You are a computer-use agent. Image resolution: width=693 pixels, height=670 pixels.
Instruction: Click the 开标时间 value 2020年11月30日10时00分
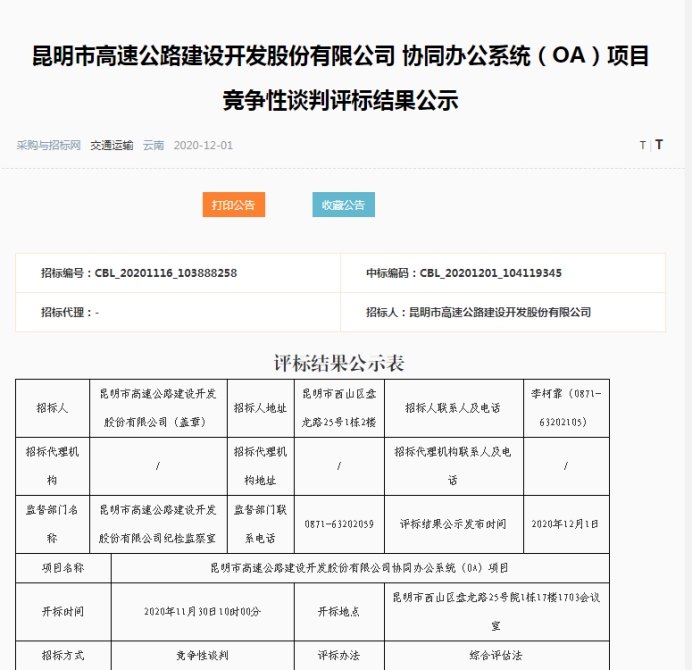tap(202, 611)
